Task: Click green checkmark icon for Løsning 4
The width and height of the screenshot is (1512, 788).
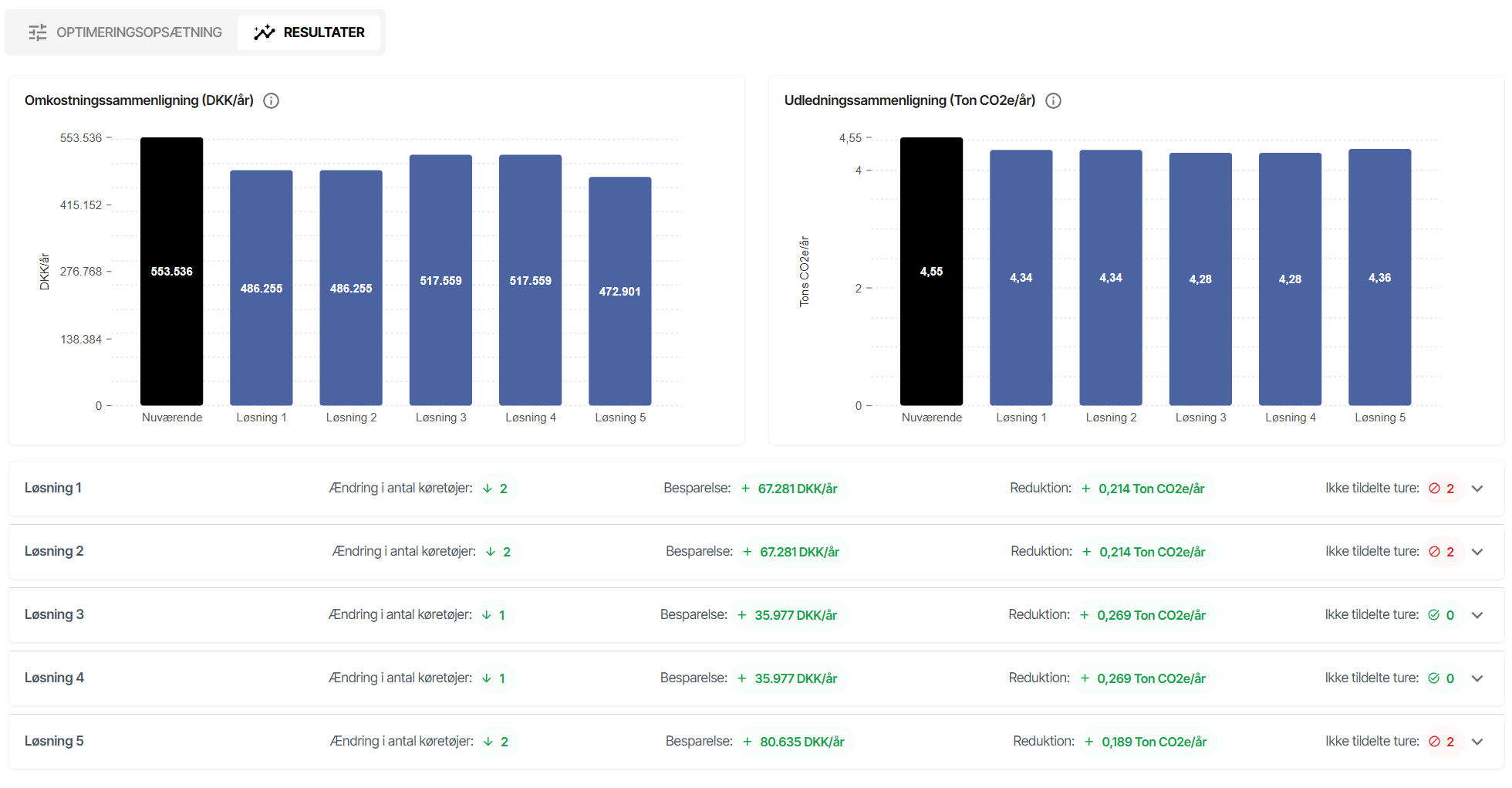Action: [x=1433, y=678]
